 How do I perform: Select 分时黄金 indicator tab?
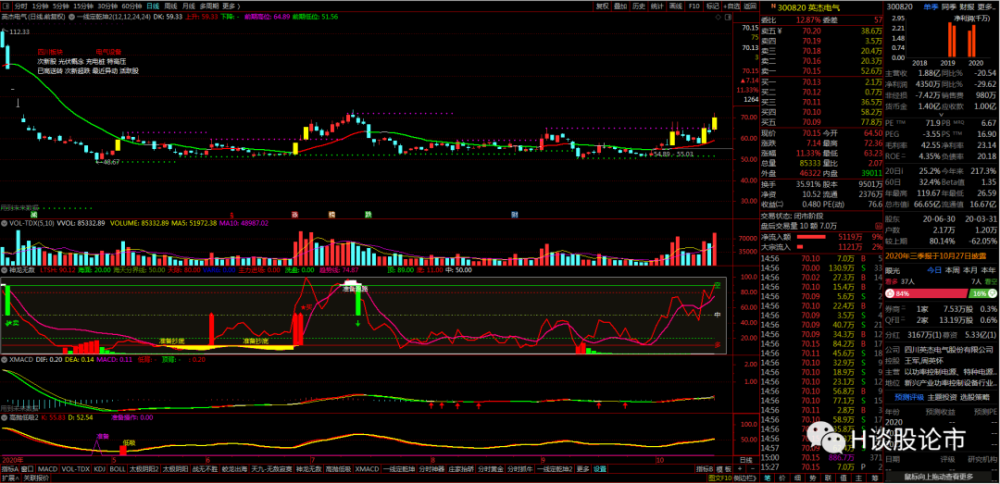pyautogui.click(x=490, y=469)
